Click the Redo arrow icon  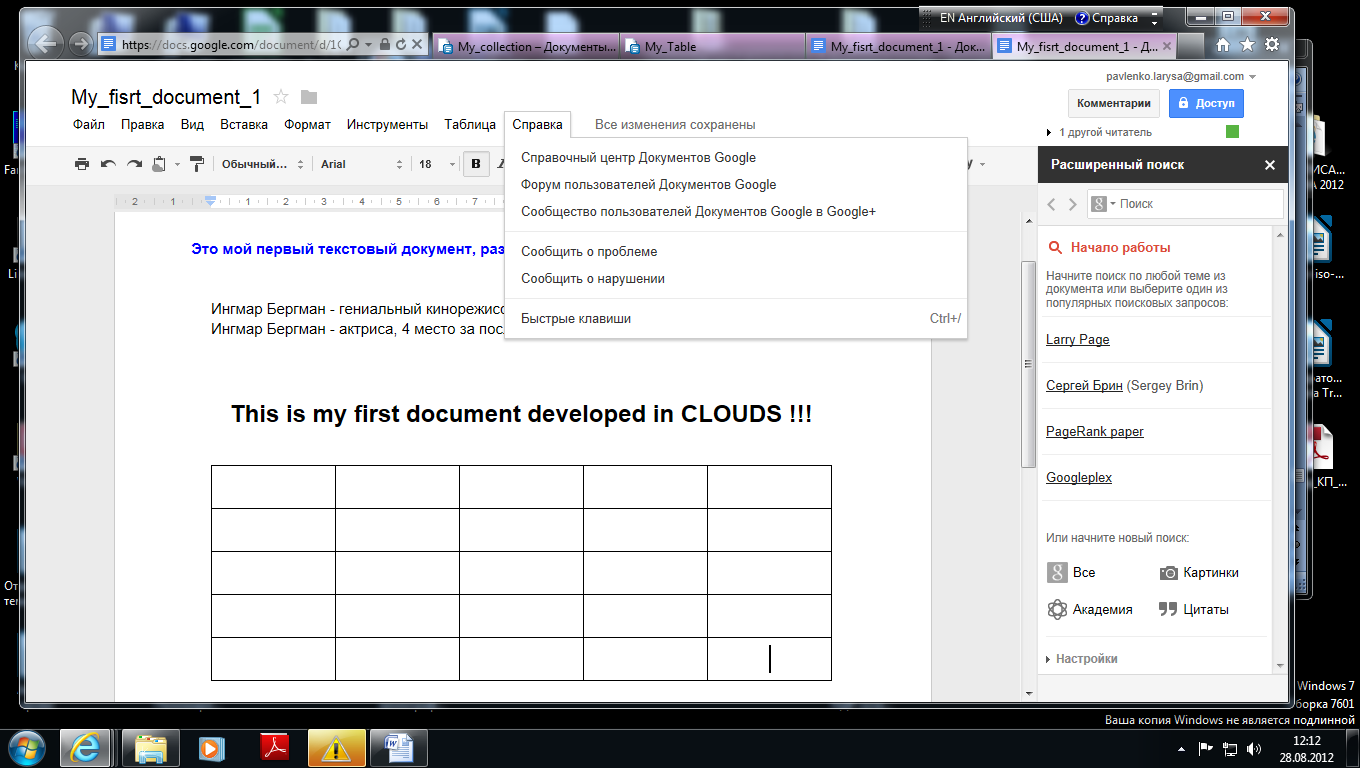(x=133, y=164)
